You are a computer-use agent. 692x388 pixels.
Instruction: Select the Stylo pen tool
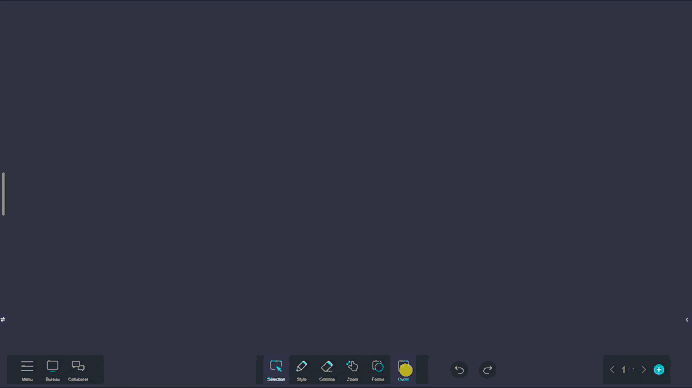(301, 369)
